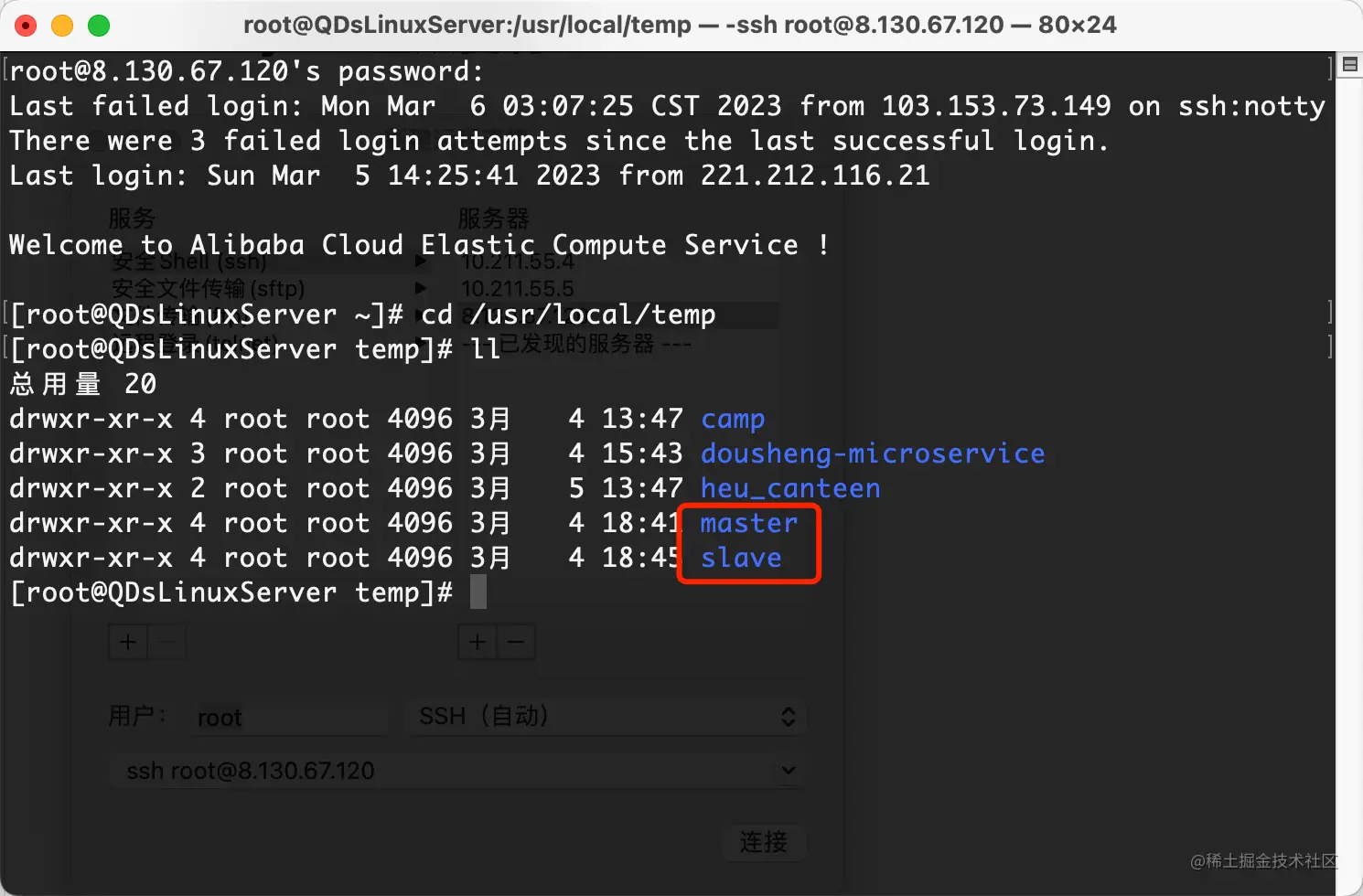The width and height of the screenshot is (1363, 896).
Task: Click the 'master' directory name
Action: click(749, 523)
